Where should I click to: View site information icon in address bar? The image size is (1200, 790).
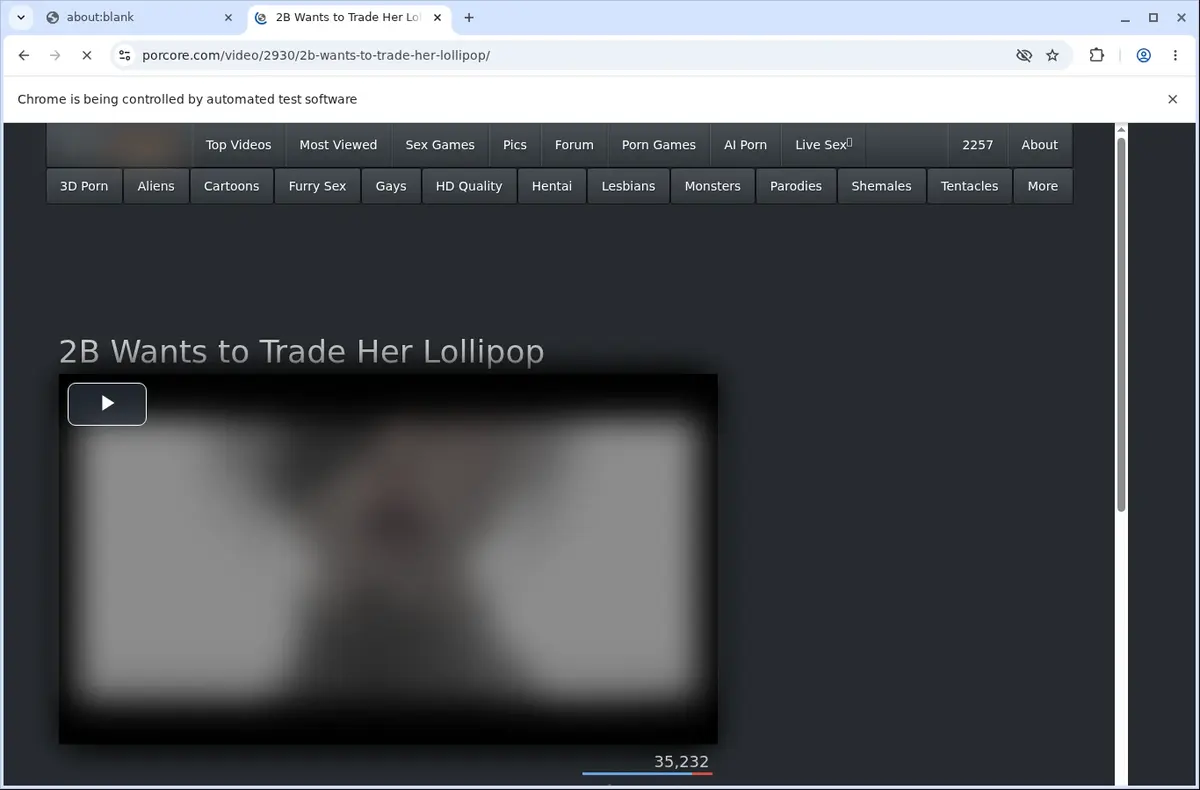(x=124, y=56)
